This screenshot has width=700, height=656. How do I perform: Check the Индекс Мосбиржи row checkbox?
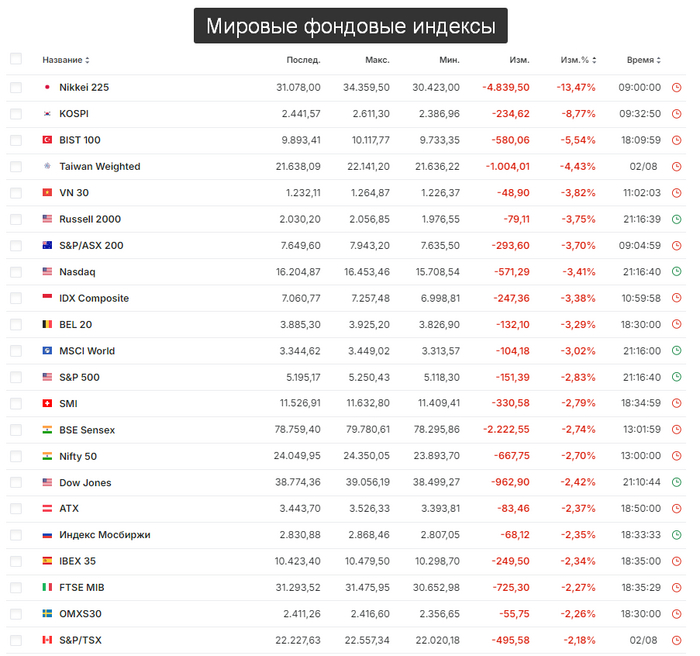coord(16,535)
